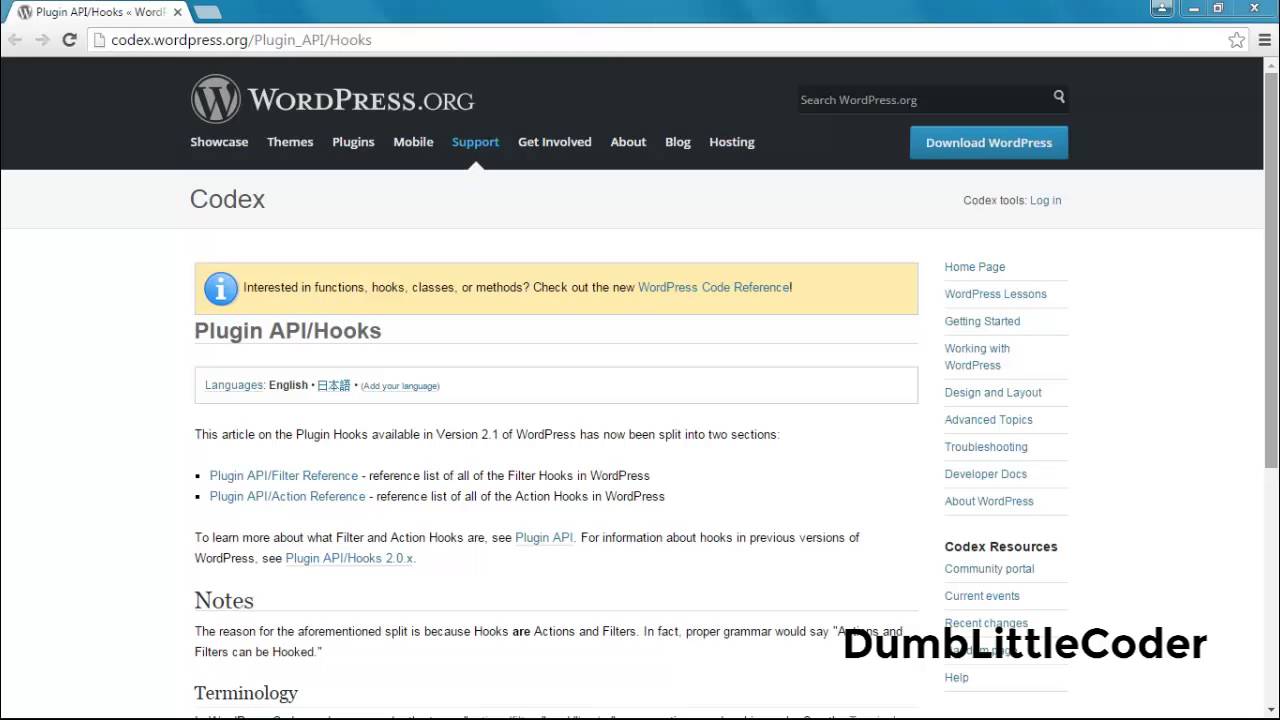
Task: Open a new browser tab
Action: pyautogui.click(x=207, y=12)
